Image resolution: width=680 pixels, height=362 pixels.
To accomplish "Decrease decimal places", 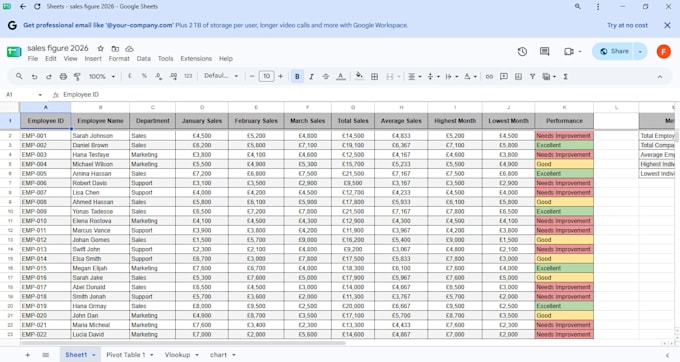I will coord(159,76).
